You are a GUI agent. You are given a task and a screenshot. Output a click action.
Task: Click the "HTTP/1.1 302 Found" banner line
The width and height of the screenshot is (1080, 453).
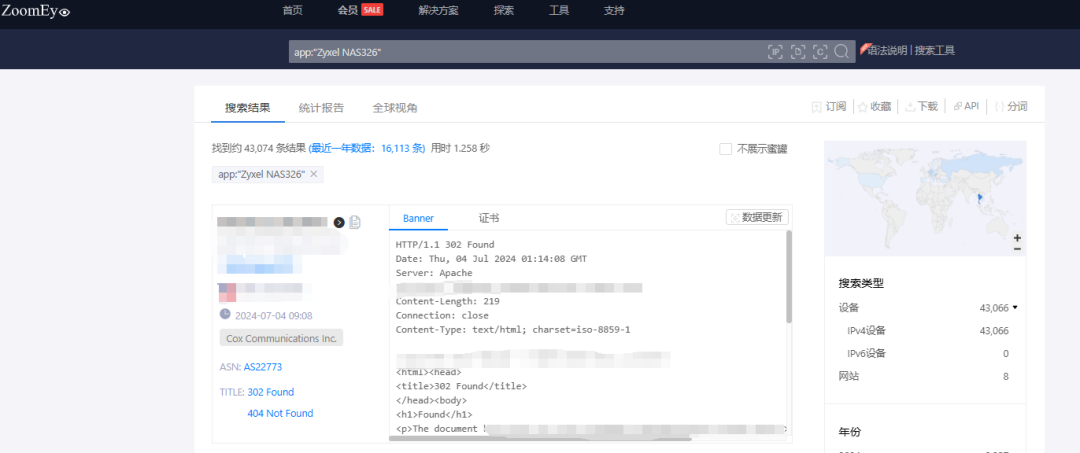tap(445, 244)
